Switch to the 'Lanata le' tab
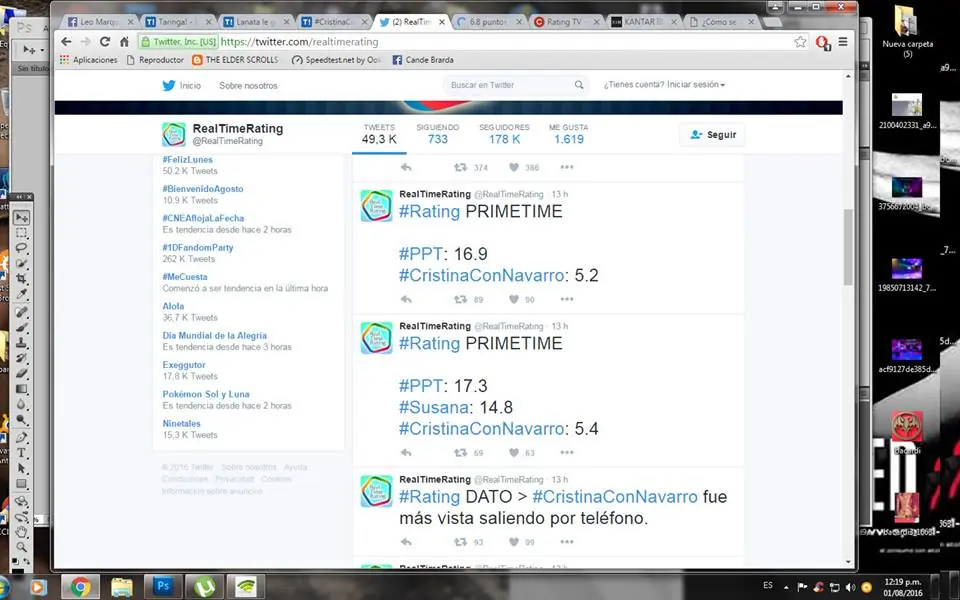 (253, 21)
